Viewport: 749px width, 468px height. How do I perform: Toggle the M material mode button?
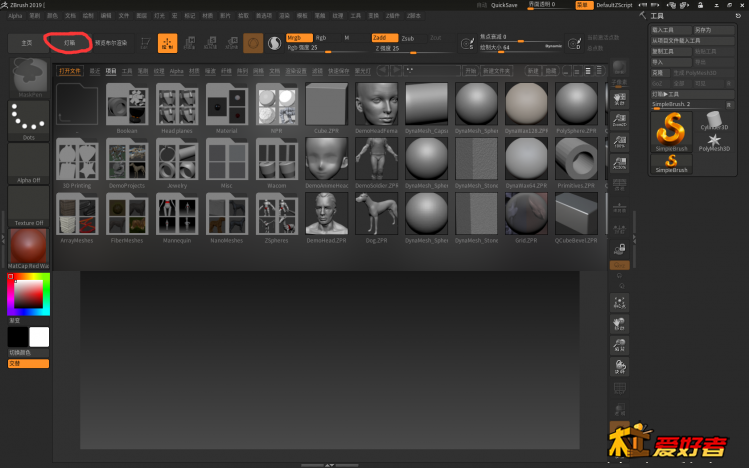click(355, 38)
